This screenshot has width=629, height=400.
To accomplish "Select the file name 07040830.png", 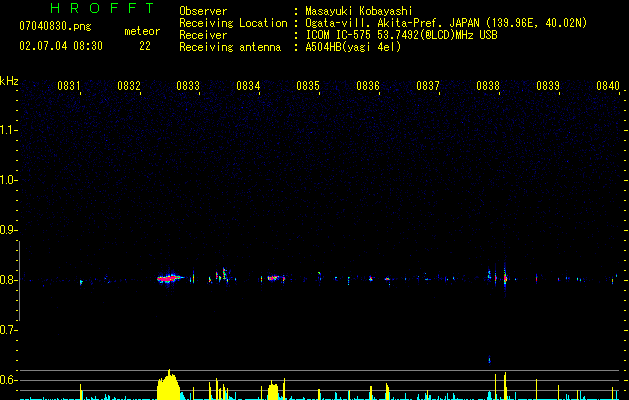I will [x=55, y=27].
